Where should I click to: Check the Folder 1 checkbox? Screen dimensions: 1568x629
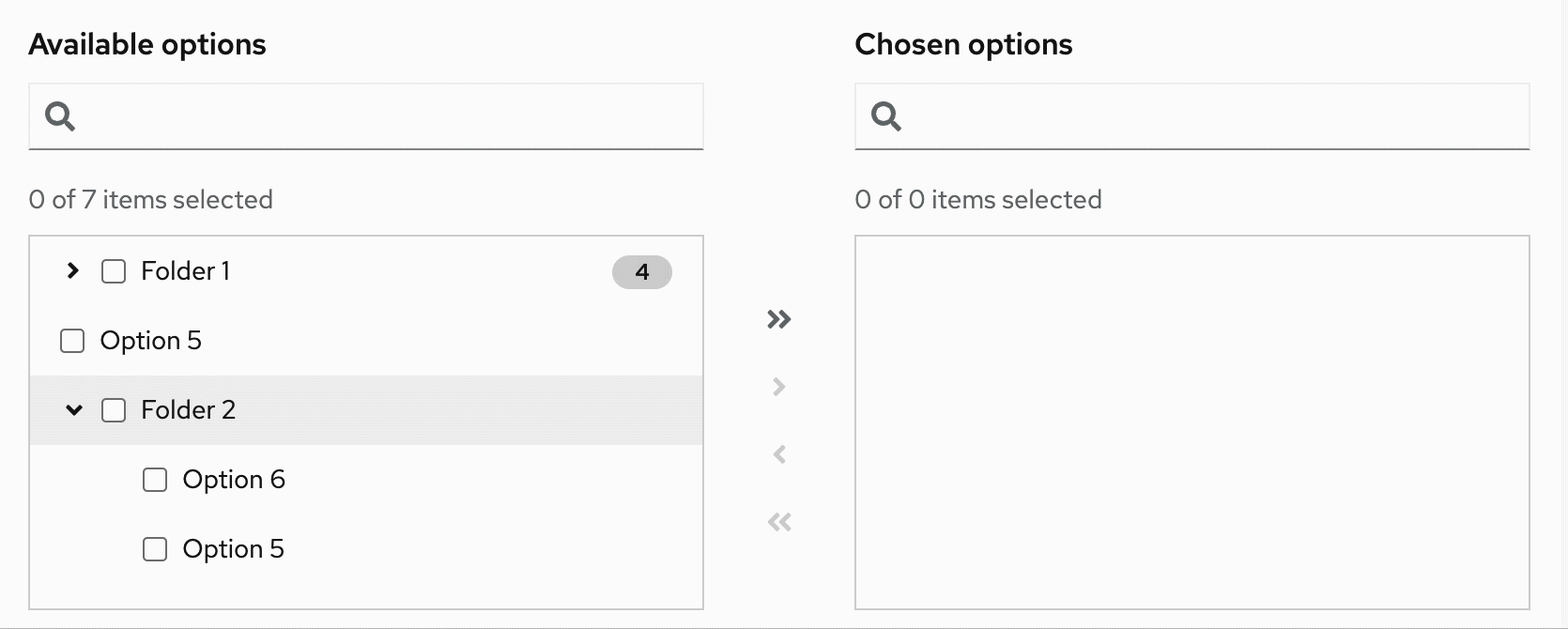(x=114, y=272)
